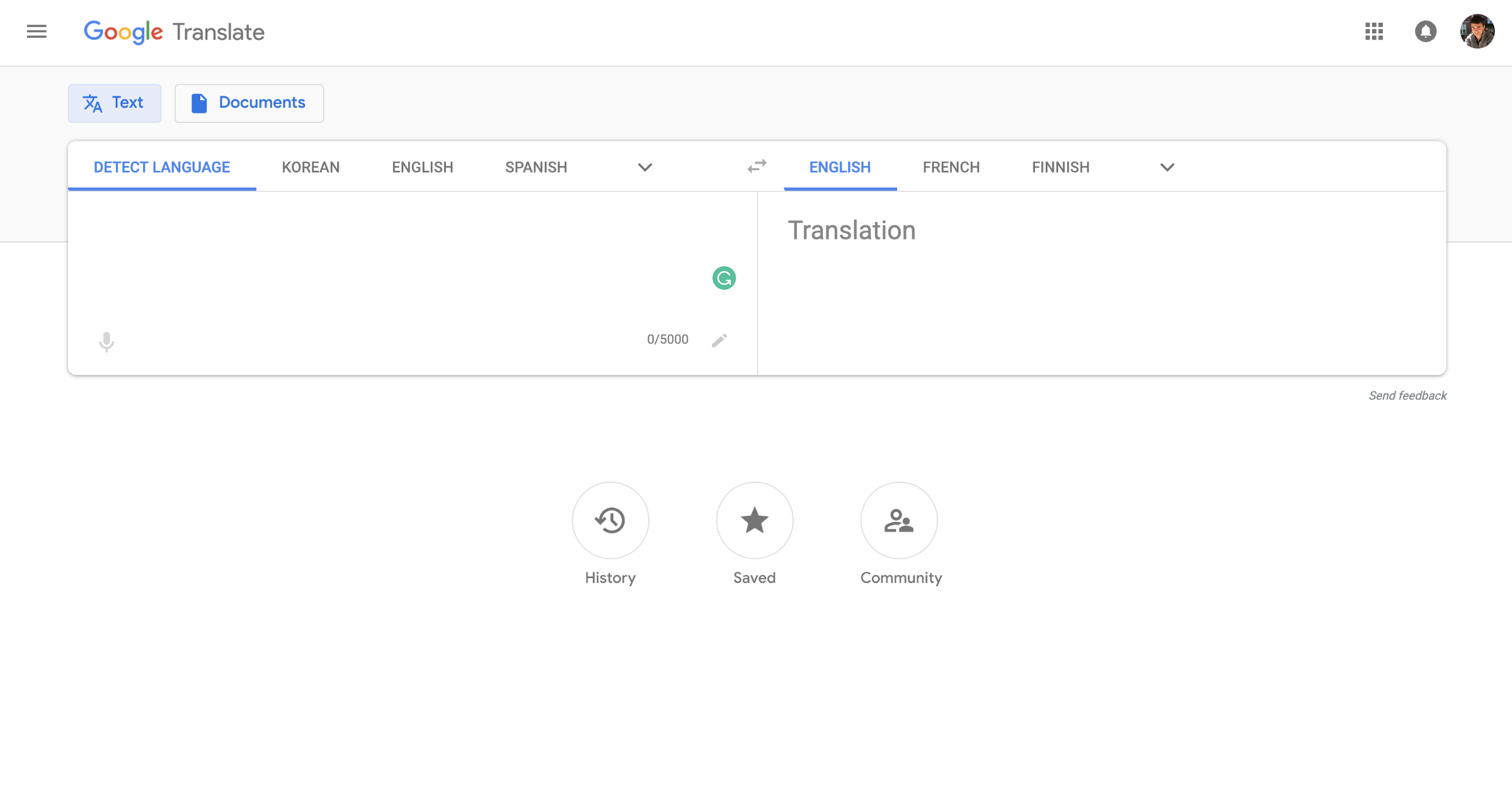This screenshot has height=793, width=1512.
Task: Select English as target language
Action: point(840,167)
